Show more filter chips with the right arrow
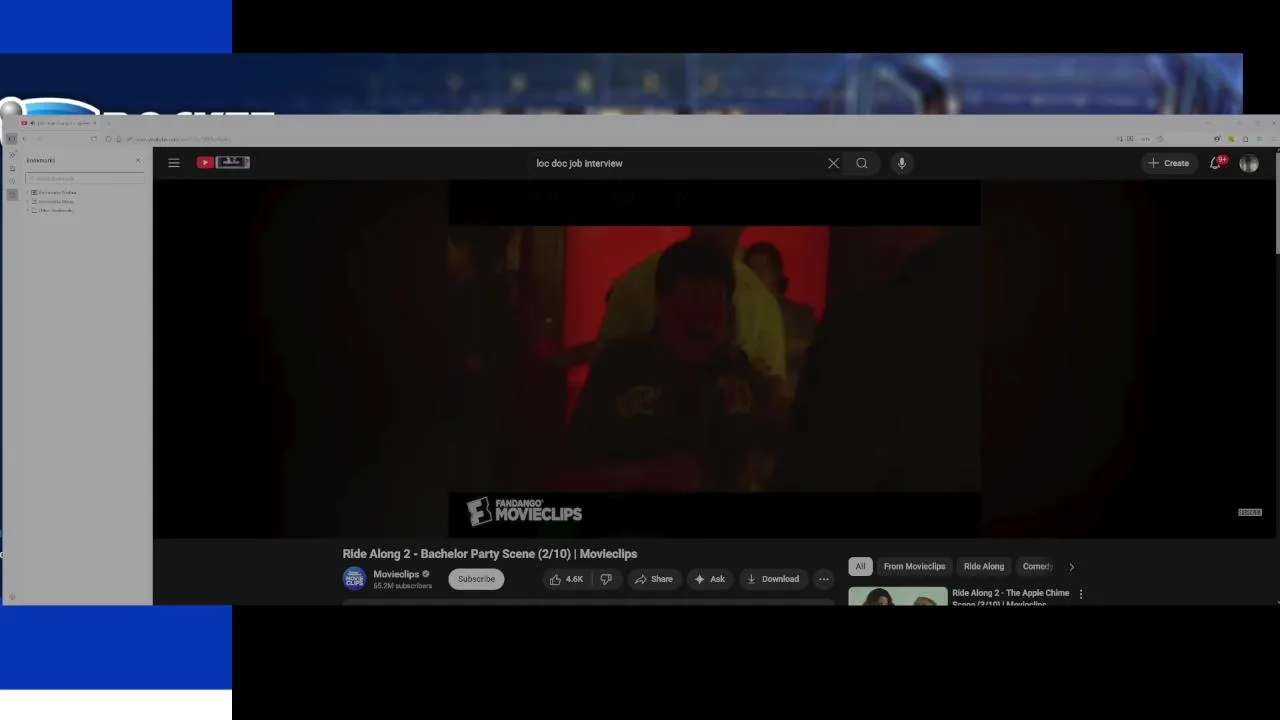Screen dimensions: 1280x720 click(x=1071, y=567)
